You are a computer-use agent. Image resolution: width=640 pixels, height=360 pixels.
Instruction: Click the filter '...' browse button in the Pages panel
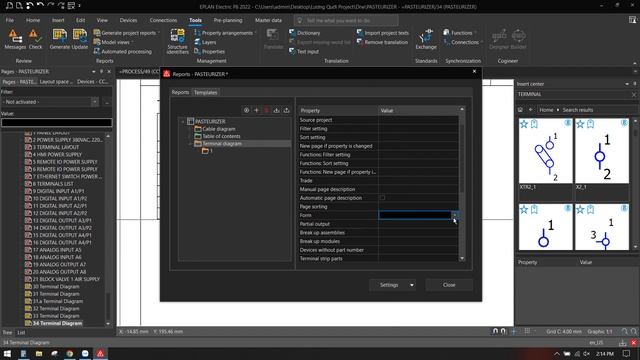pyautogui.click(x=107, y=102)
